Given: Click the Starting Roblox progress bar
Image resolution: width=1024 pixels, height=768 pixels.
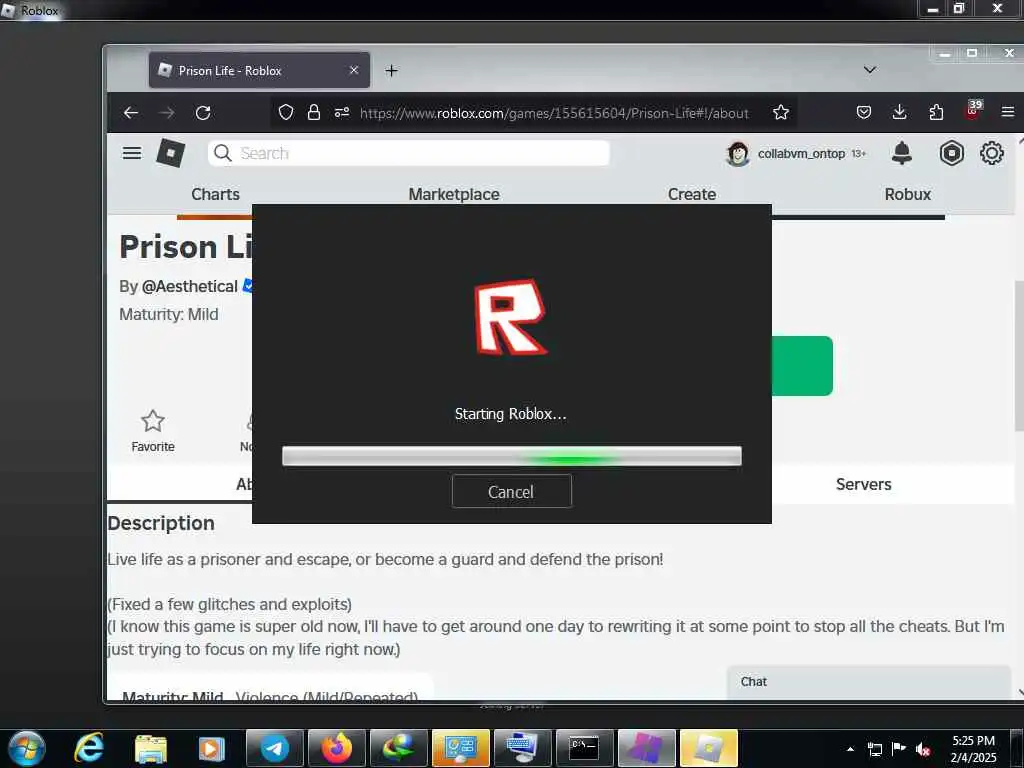Looking at the screenshot, I should [511, 456].
